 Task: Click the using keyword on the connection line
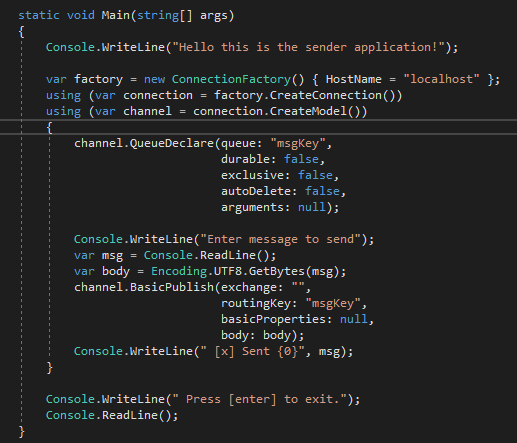click(x=63, y=96)
